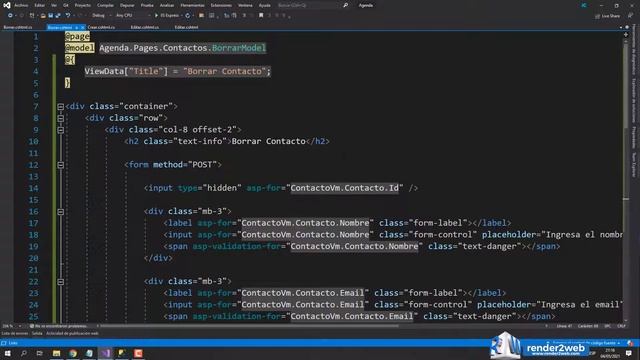640x360 pixels.
Task: Click the user account badge
Action: (x=584, y=5)
